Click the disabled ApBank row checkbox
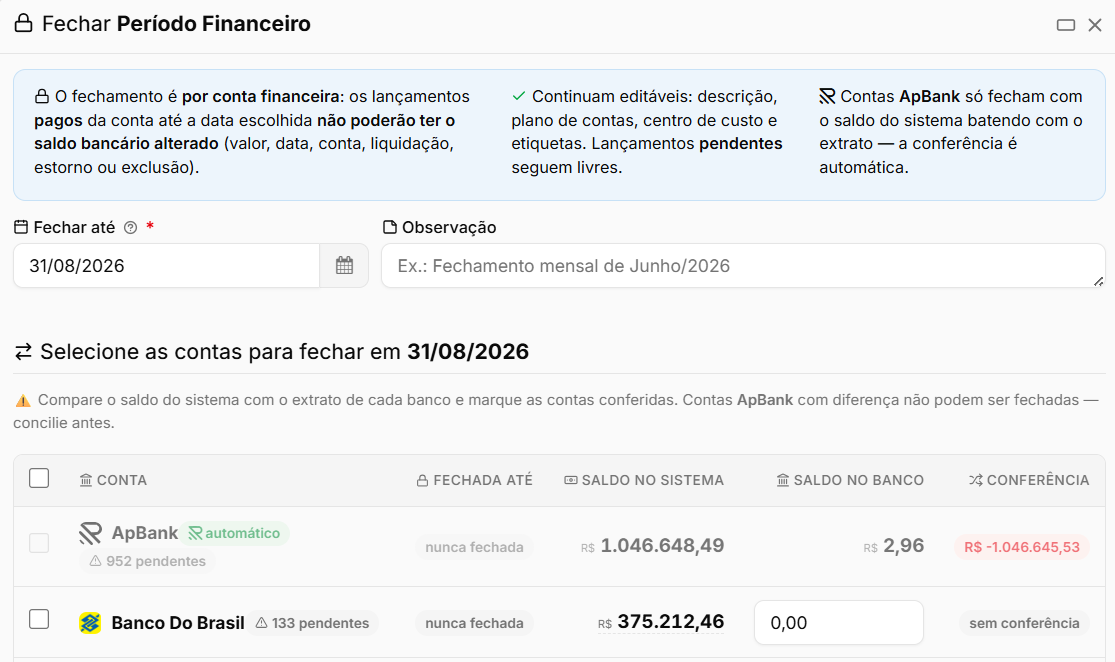Viewport: 1115px width, 662px height. click(x=39, y=543)
